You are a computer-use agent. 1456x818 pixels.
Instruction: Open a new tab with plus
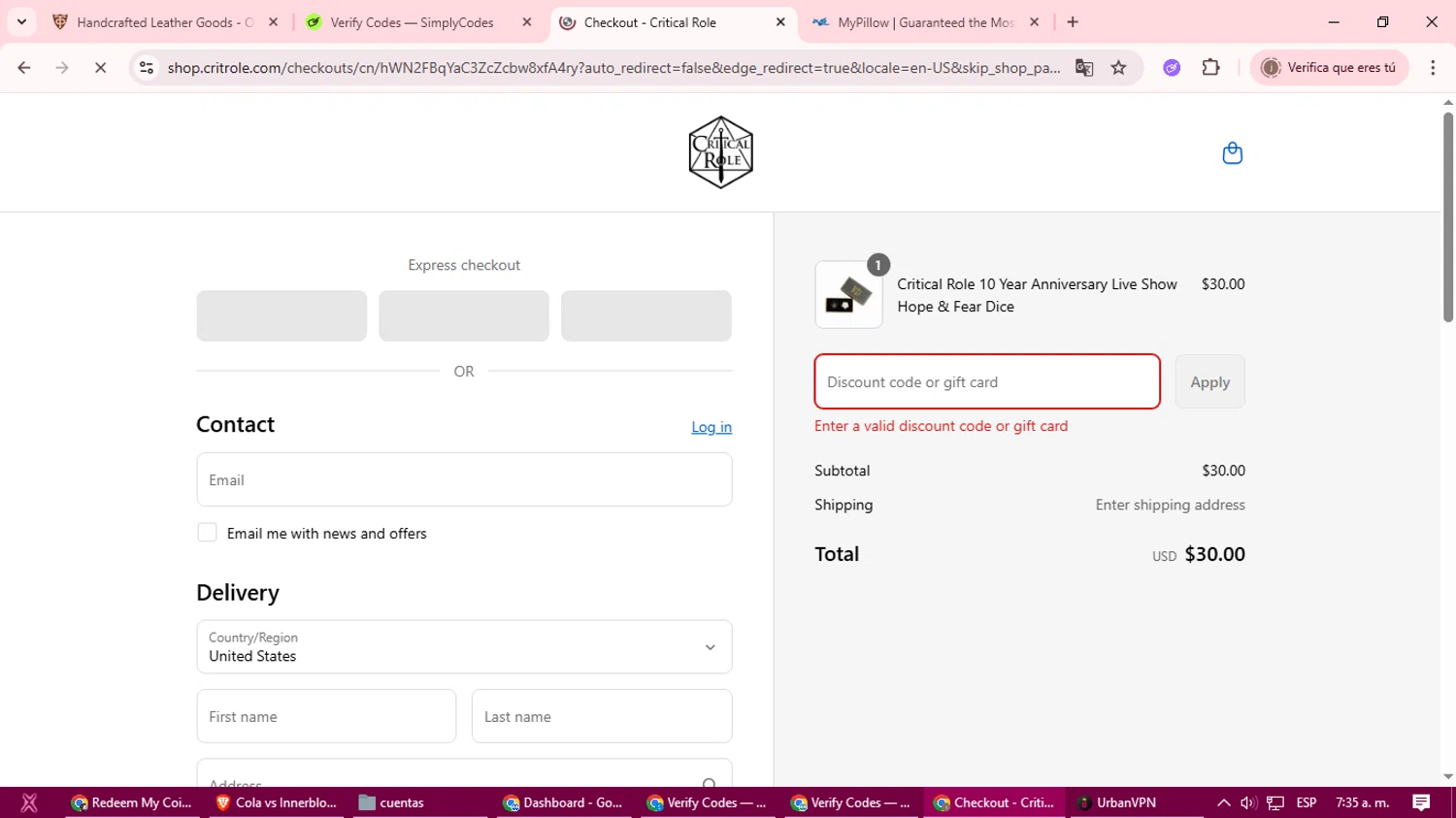tap(1073, 21)
